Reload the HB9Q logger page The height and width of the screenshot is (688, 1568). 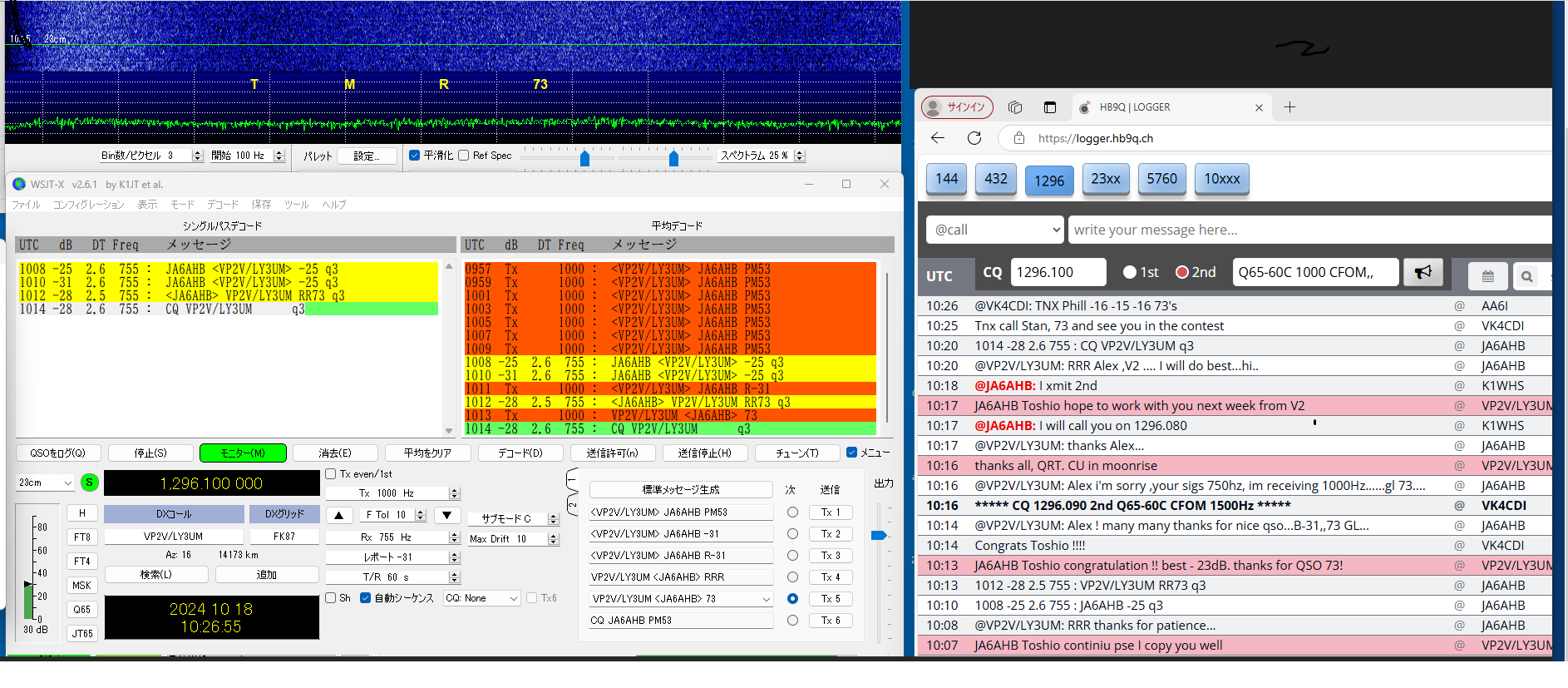point(974,138)
